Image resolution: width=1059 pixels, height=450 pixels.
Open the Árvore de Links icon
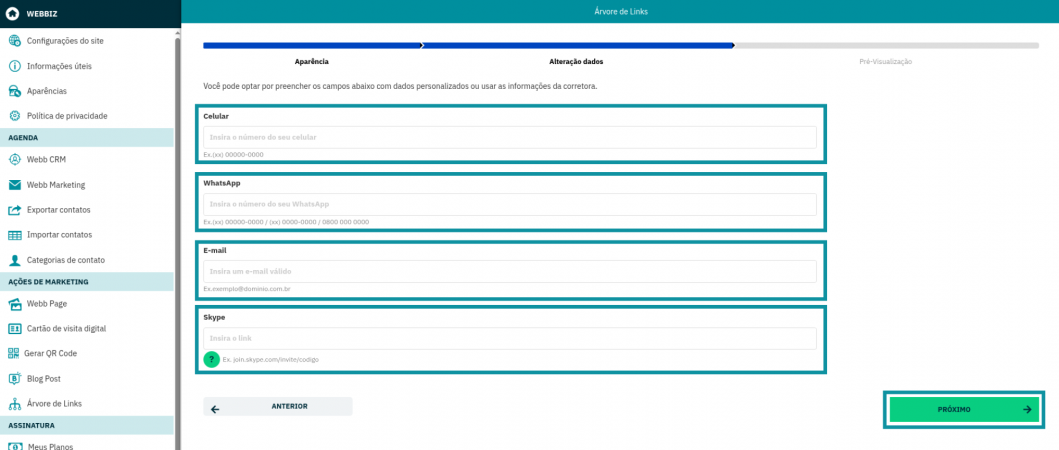tap(15, 404)
